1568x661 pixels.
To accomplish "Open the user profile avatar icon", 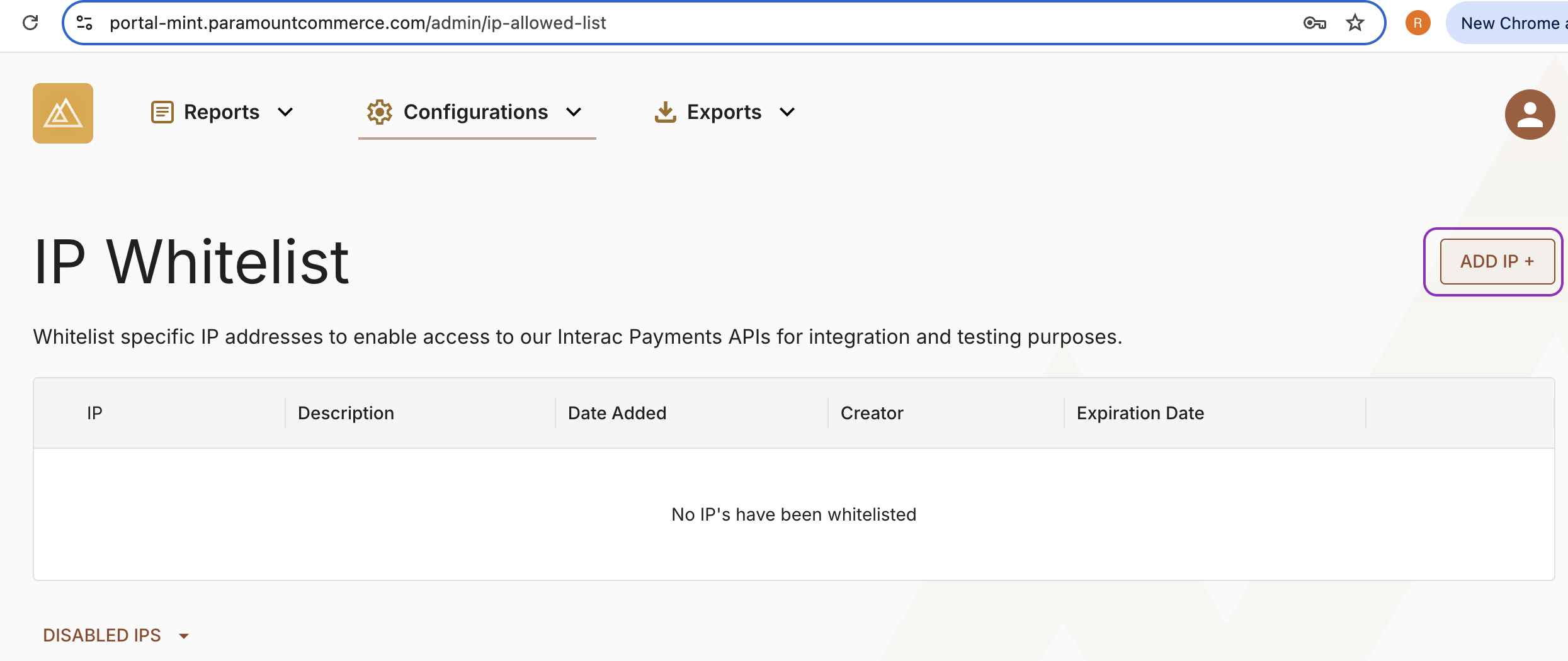I will (x=1529, y=114).
